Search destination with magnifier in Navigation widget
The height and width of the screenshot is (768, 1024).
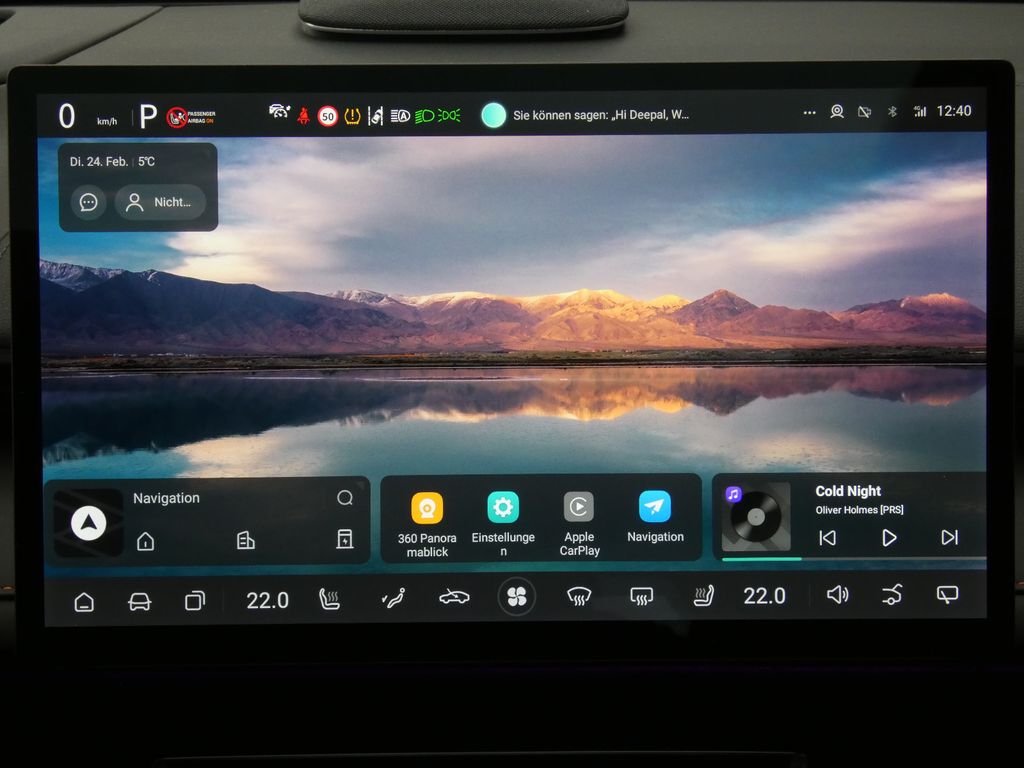click(345, 498)
